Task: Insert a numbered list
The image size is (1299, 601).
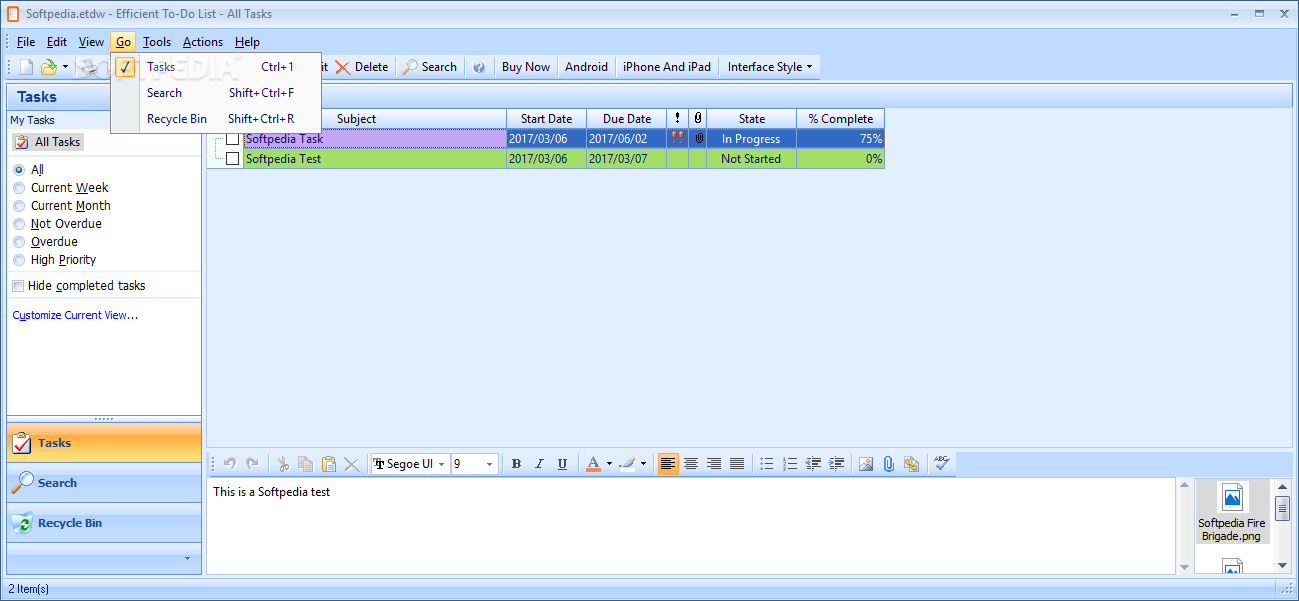Action: (x=790, y=464)
